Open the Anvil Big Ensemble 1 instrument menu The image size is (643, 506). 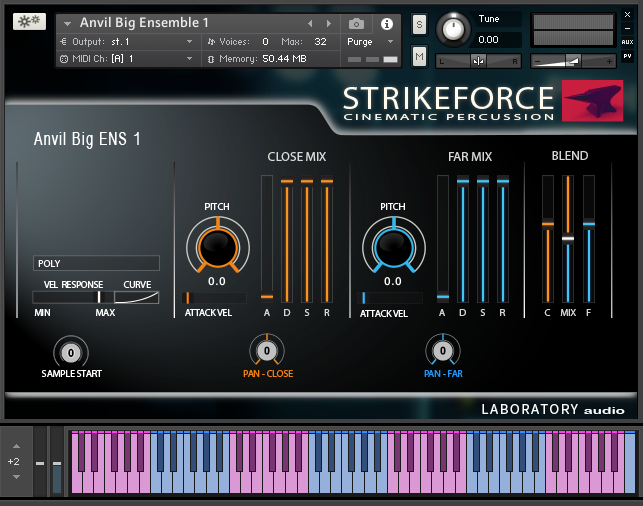[x=68, y=23]
